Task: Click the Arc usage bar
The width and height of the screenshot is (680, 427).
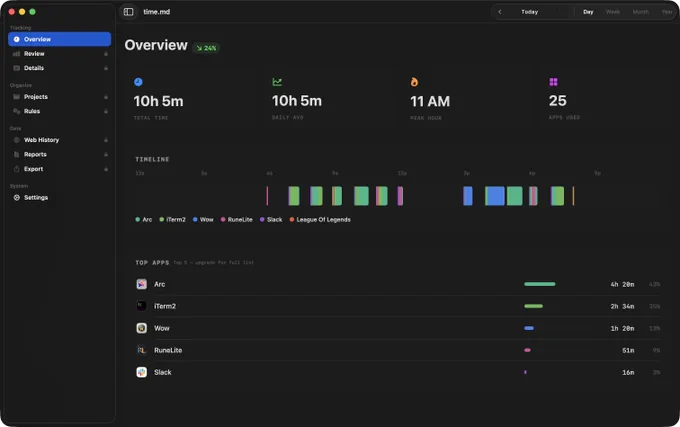Action: pyautogui.click(x=539, y=284)
